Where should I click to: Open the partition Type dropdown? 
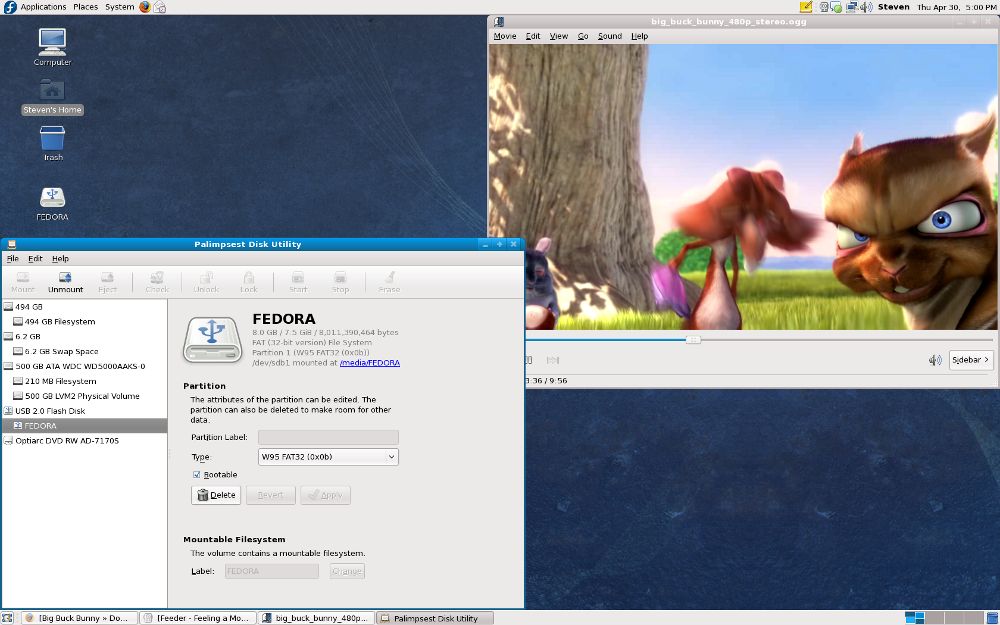328,457
